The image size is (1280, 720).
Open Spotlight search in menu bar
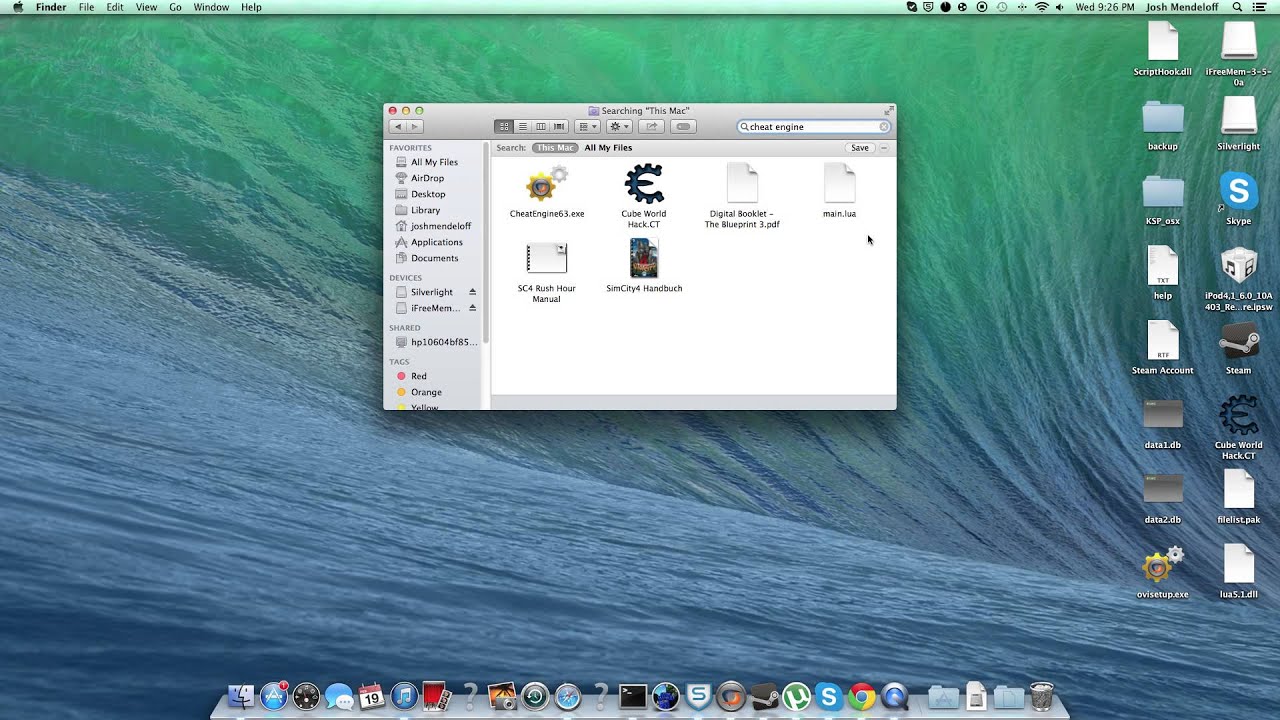1237,7
